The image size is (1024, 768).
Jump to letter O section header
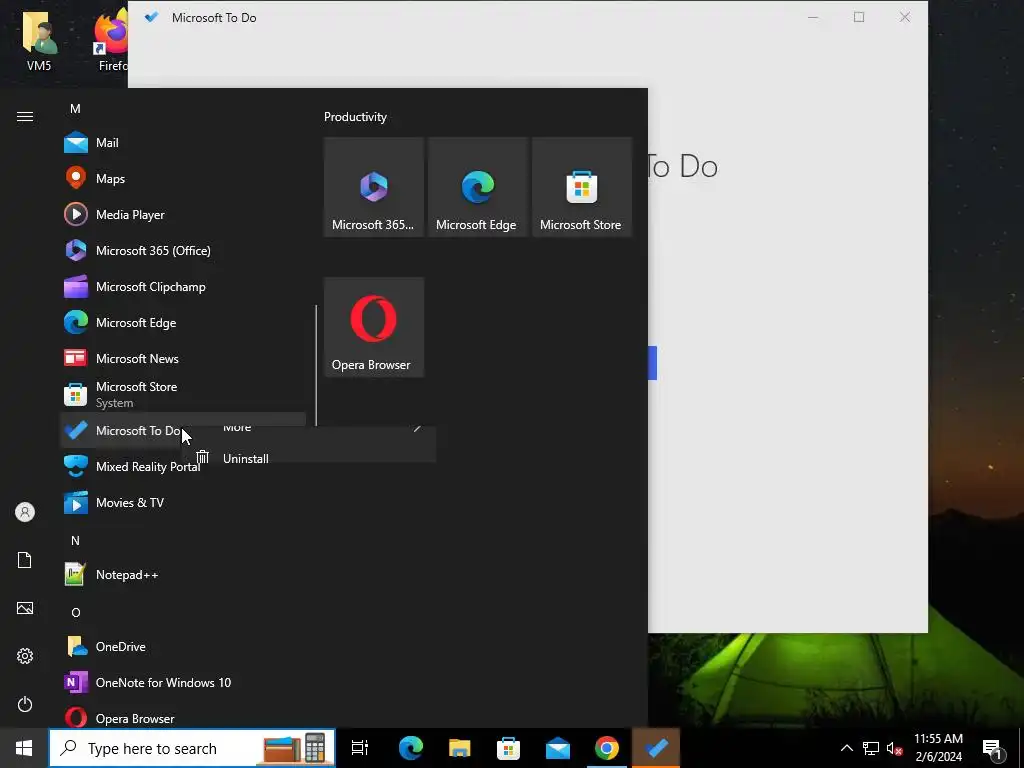point(76,613)
